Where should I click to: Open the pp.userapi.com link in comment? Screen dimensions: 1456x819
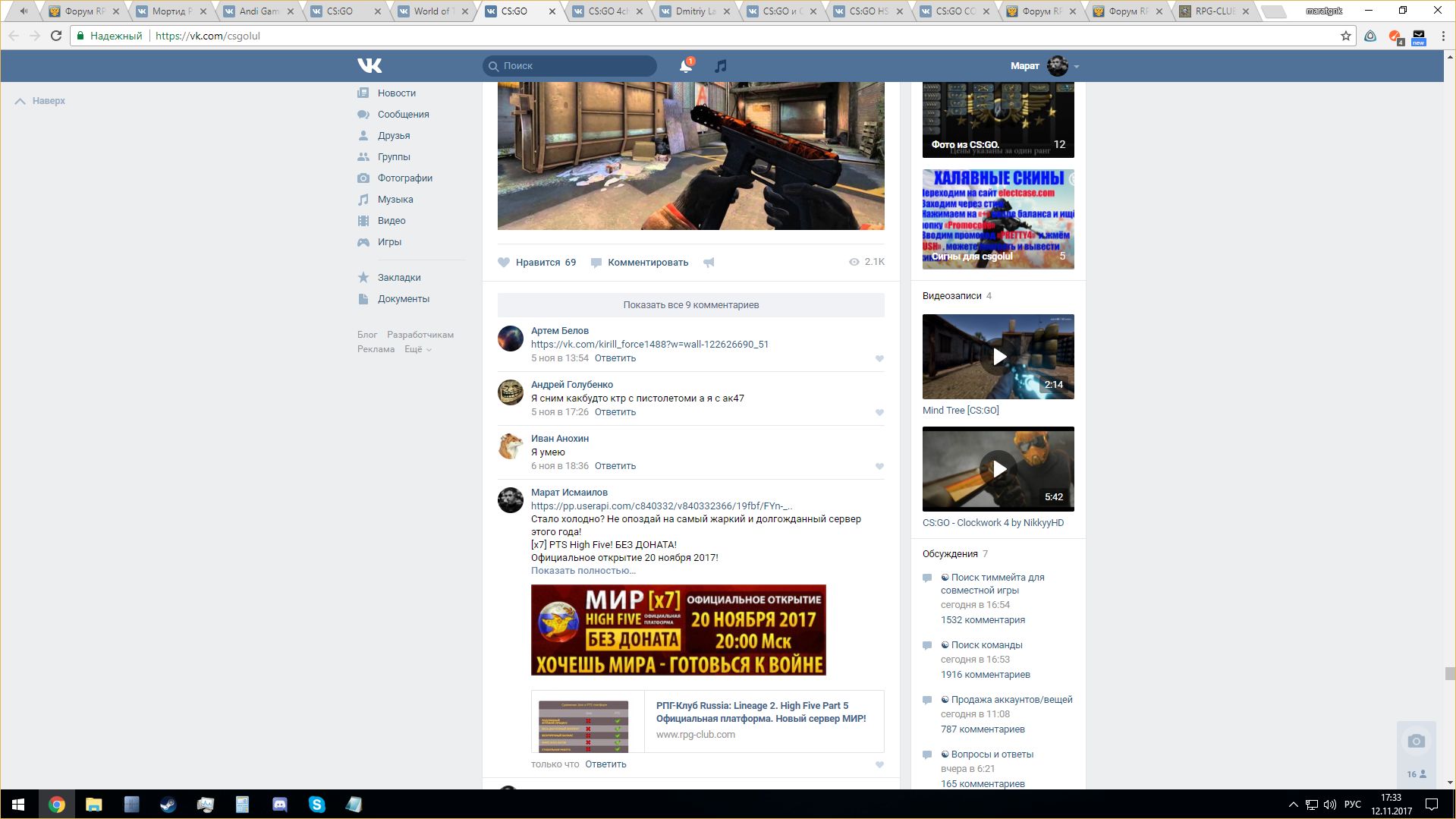click(662, 506)
